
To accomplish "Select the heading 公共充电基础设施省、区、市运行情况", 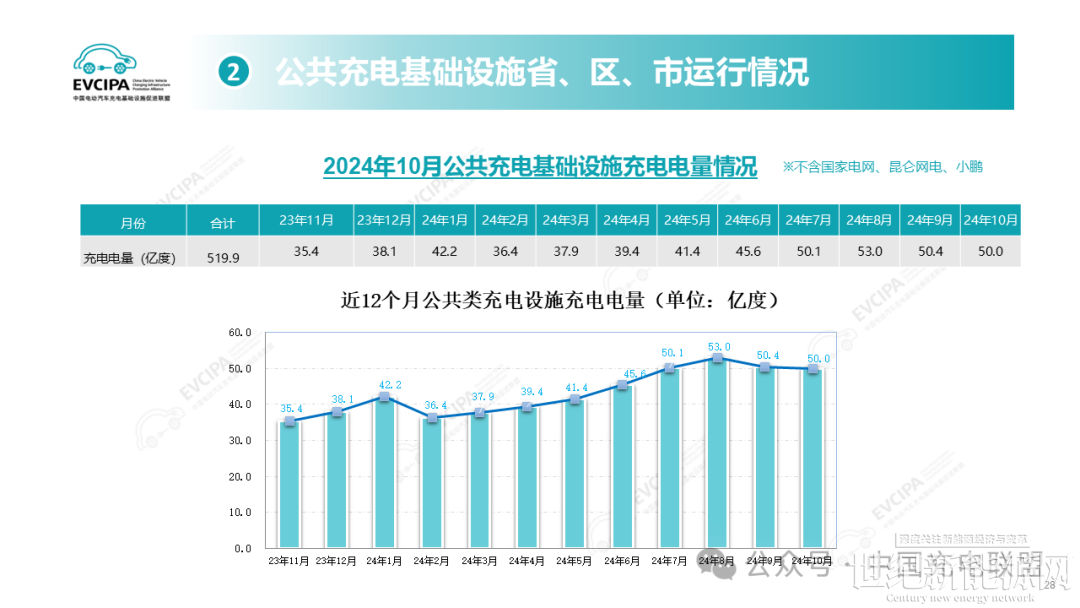I will click(x=542, y=72).
